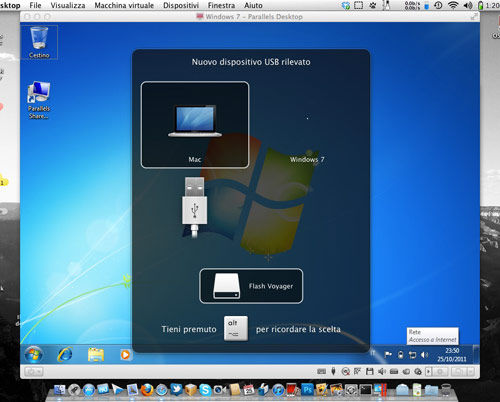This screenshot has width=500, height=402.
Task: Click the floppy disk icon in the Parallels status bar
Action: (370, 371)
